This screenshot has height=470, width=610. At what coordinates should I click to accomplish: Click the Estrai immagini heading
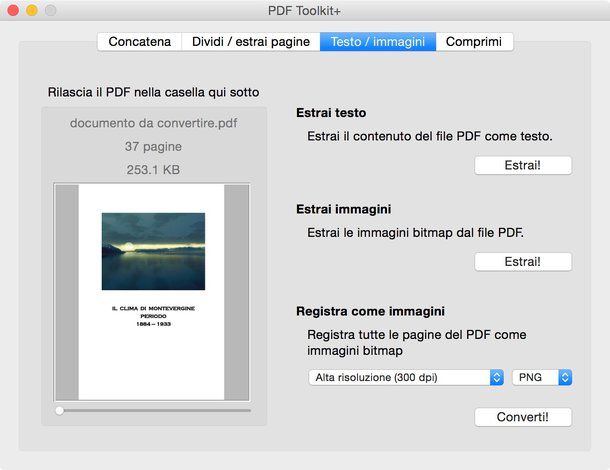click(344, 209)
